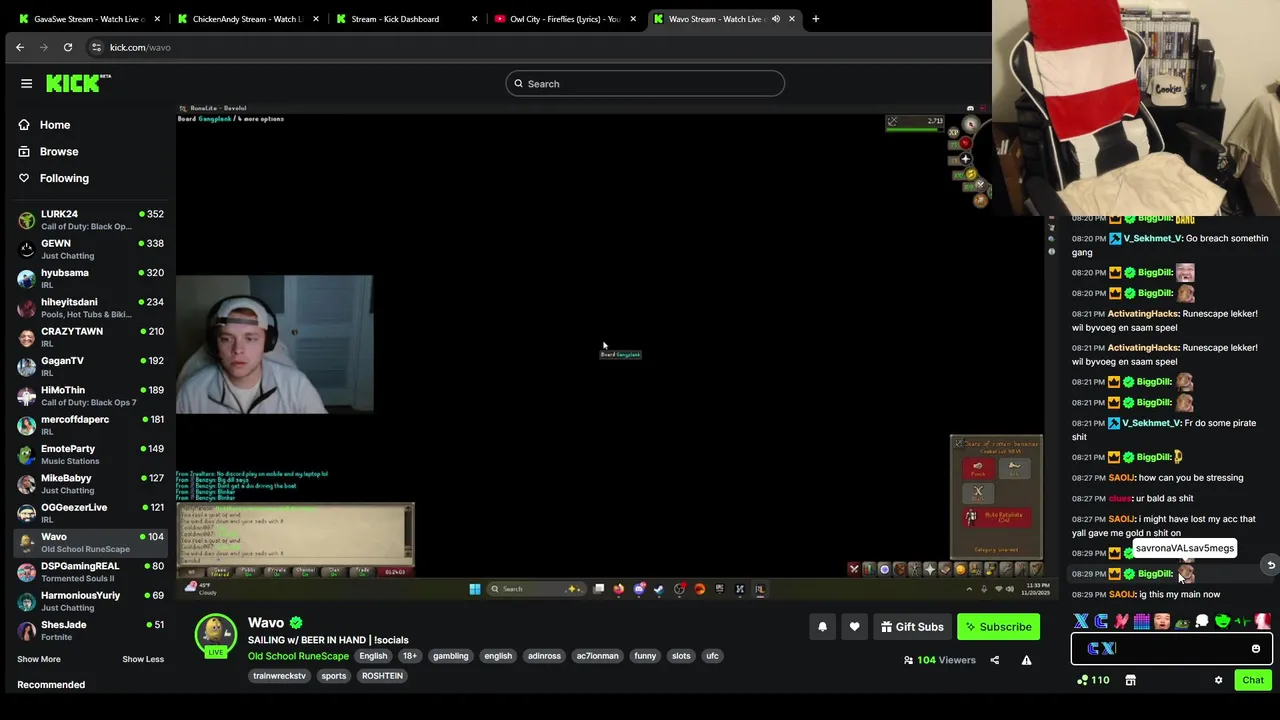Open LURK24 channel in sidebar
Viewport: 1280px width, 720px height.
coord(90,220)
